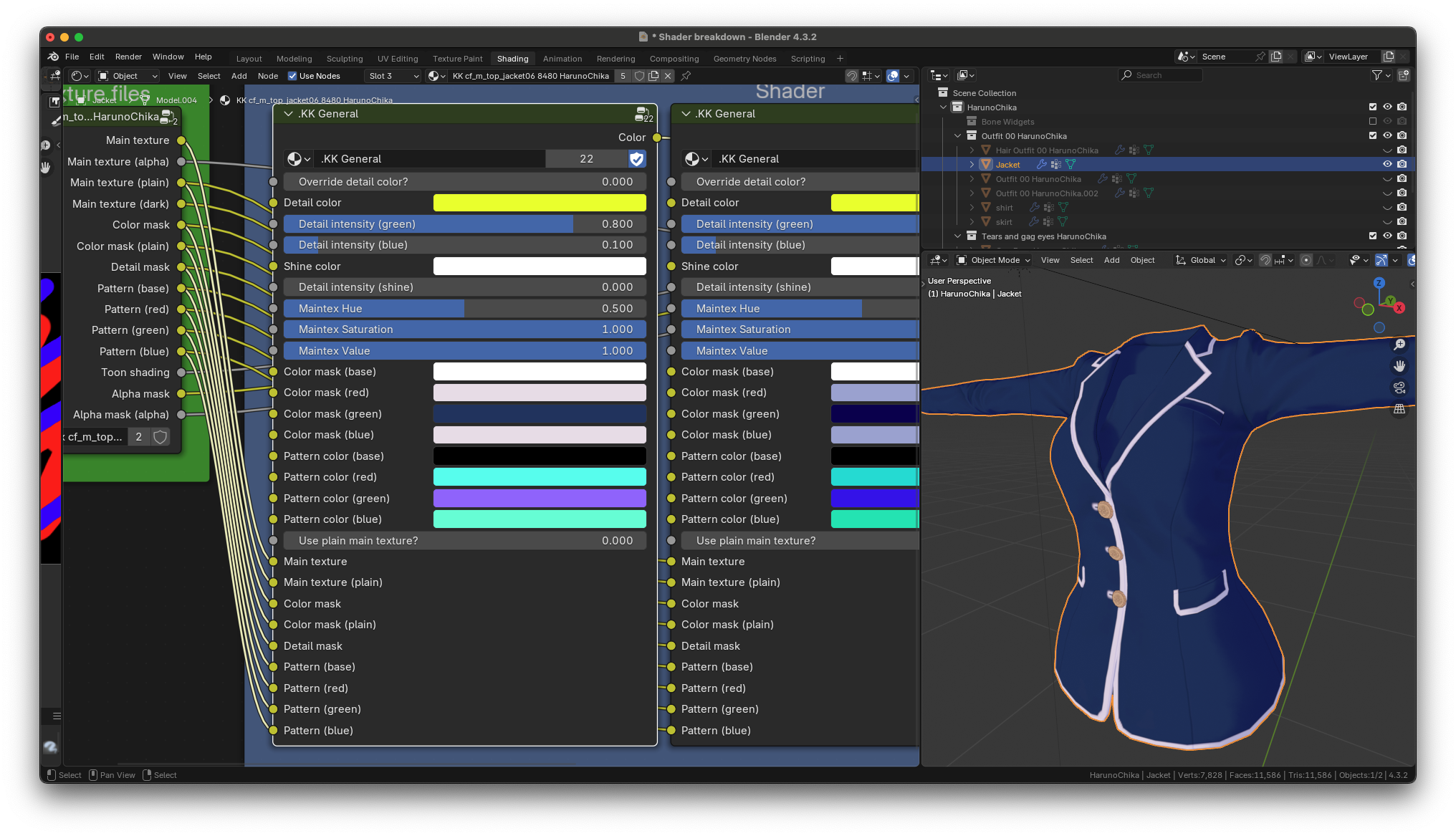Enable the Bone Widgets collection checkbox
This screenshot has height=836, width=1456.
tap(1373, 121)
